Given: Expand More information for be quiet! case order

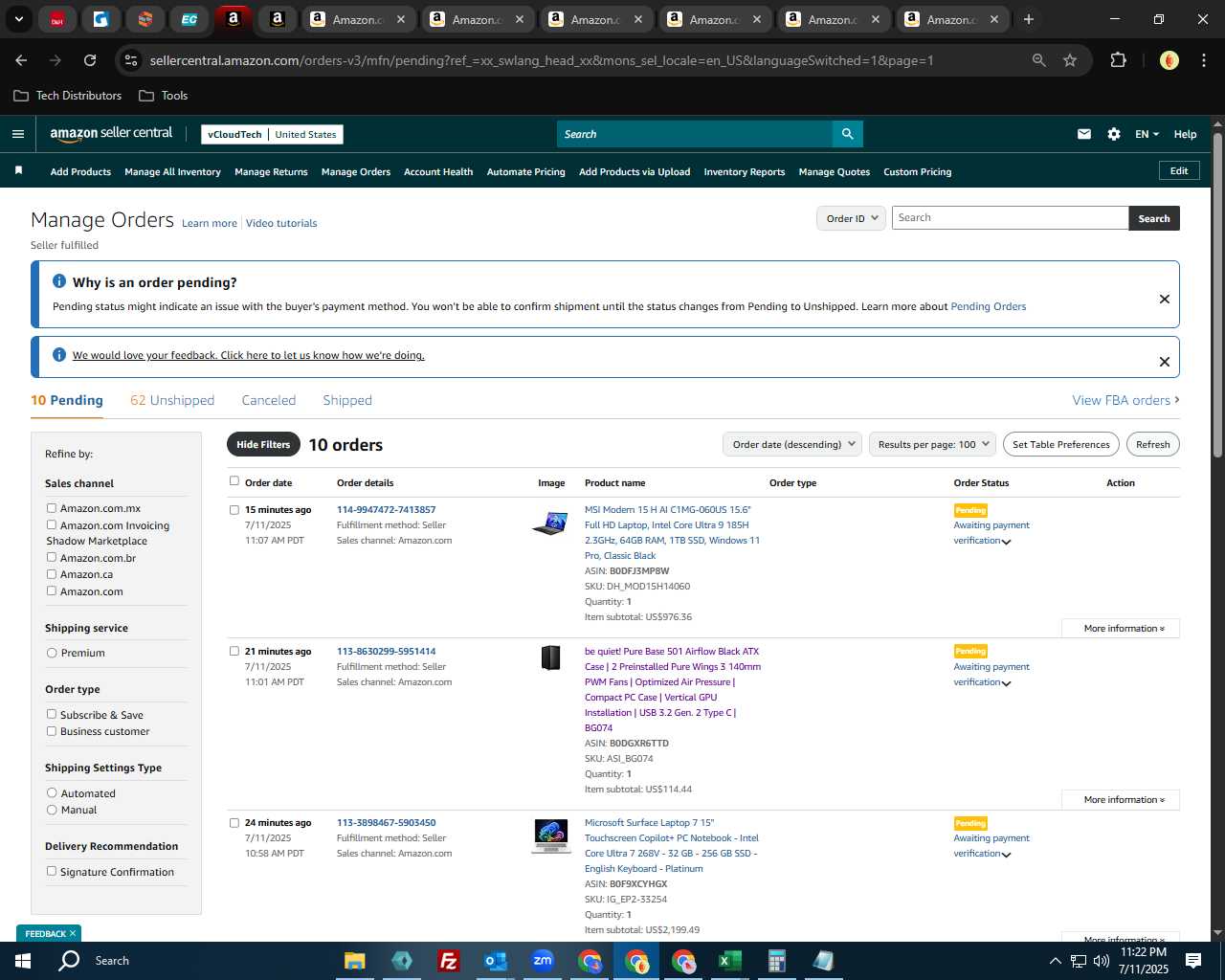Looking at the screenshot, I should [x=1121, y=800].
